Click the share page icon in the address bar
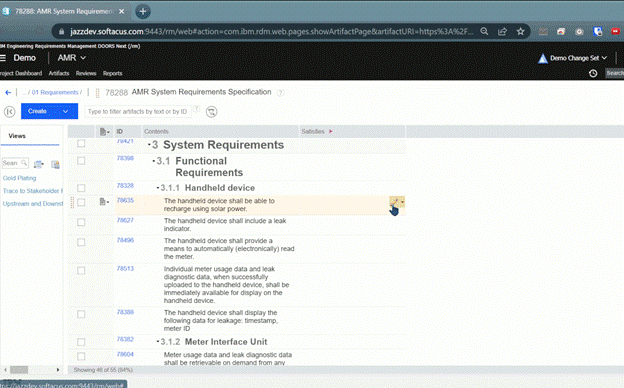 point(502,31)
